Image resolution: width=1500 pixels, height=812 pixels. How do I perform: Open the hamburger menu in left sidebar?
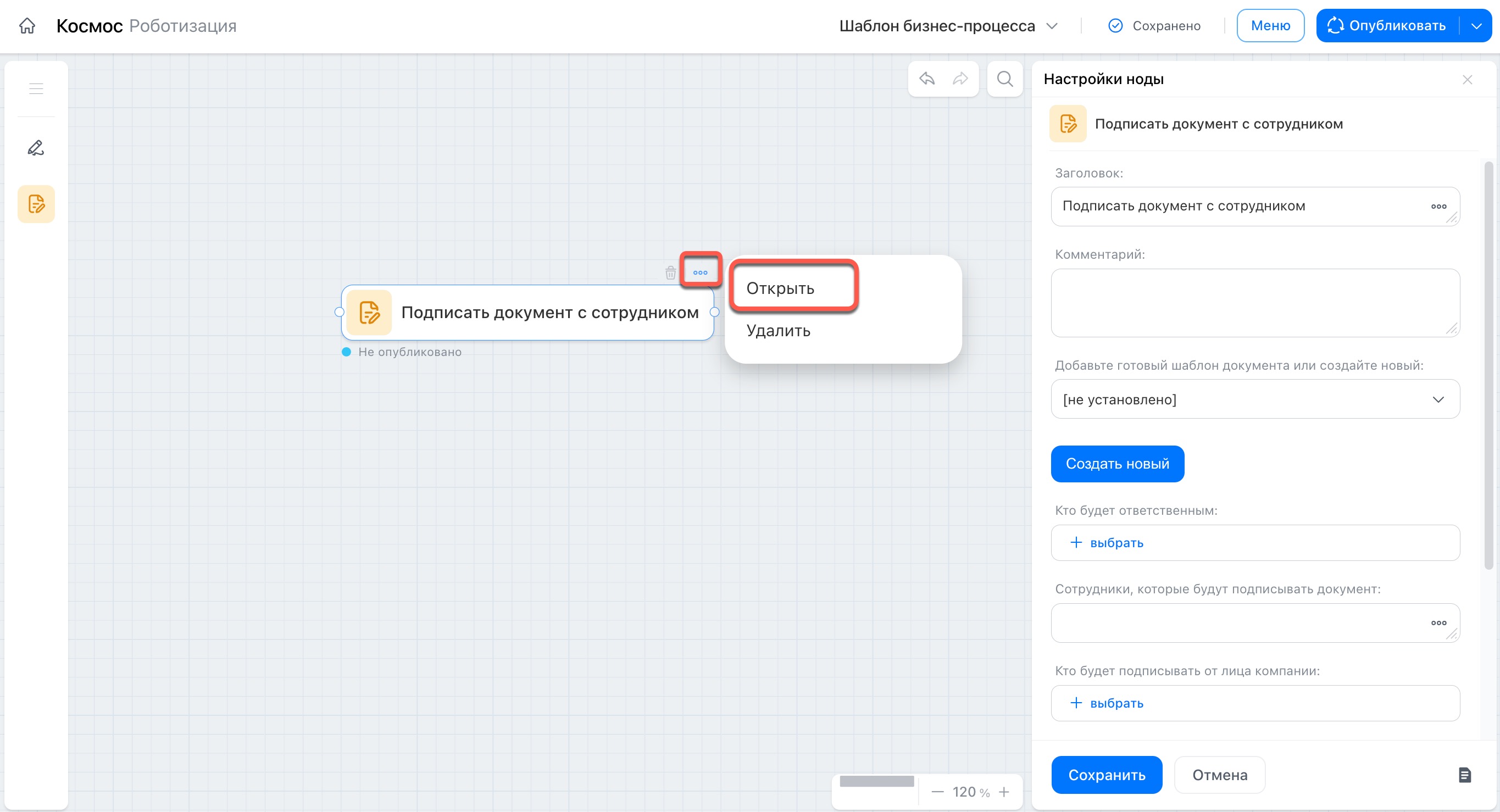36,88
